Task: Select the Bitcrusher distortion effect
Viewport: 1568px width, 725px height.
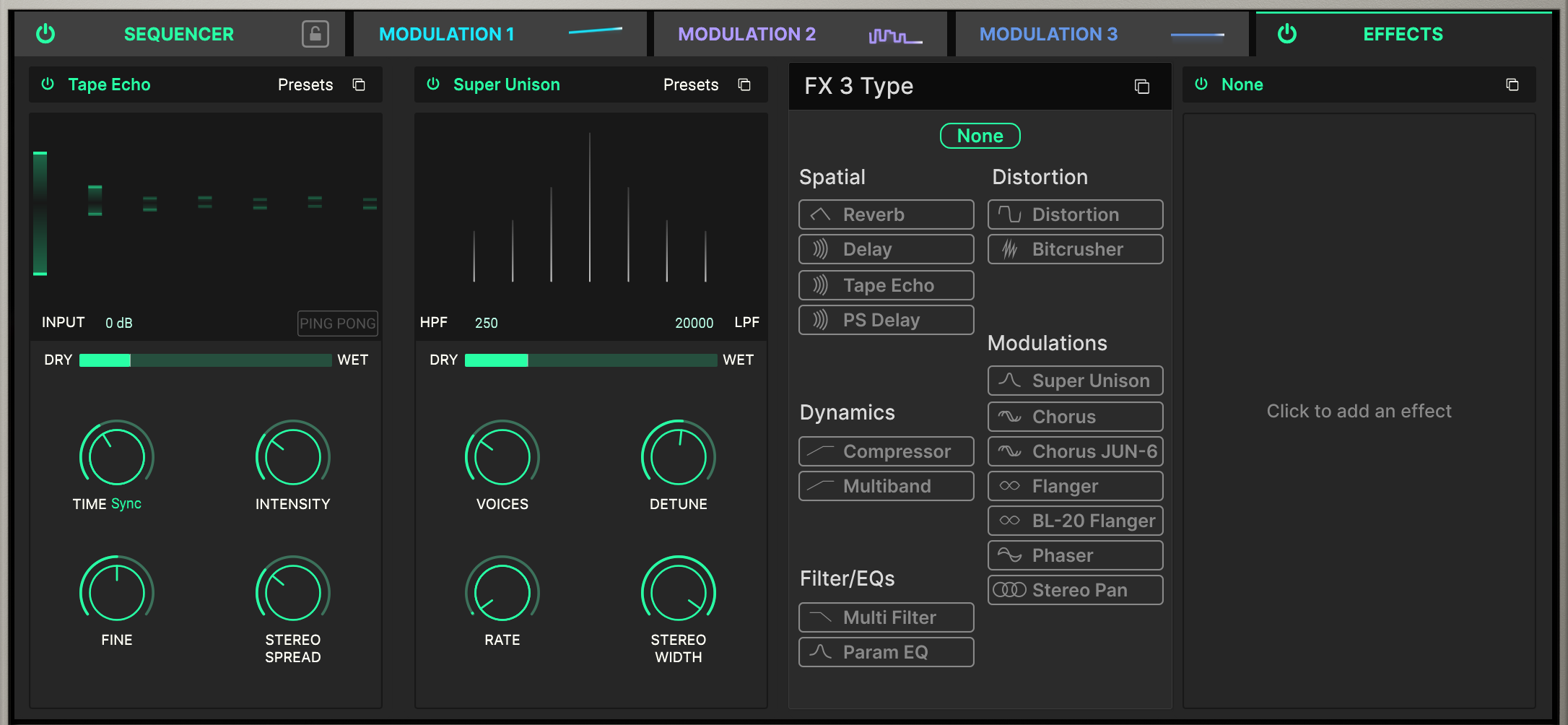Action: (1075, 249)
